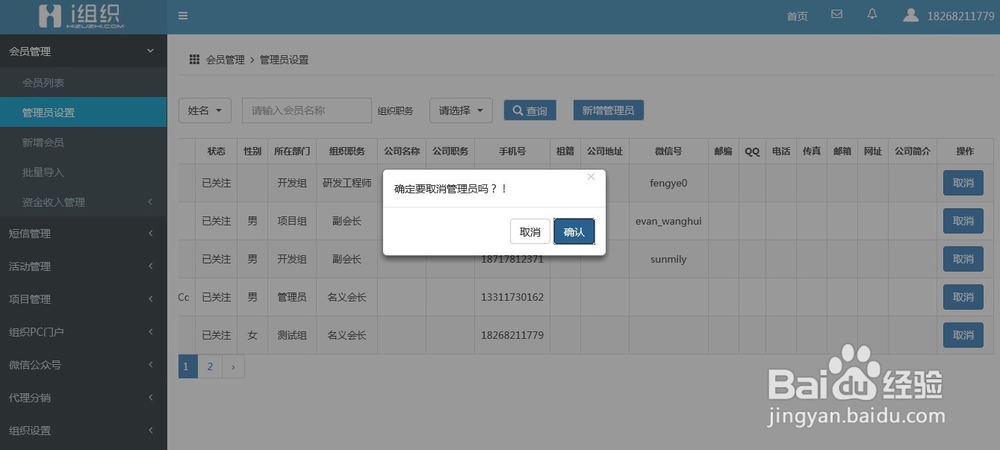Open the notification bell icon
This screenshot has height=450, width=1000.
[x=872, y=14]
